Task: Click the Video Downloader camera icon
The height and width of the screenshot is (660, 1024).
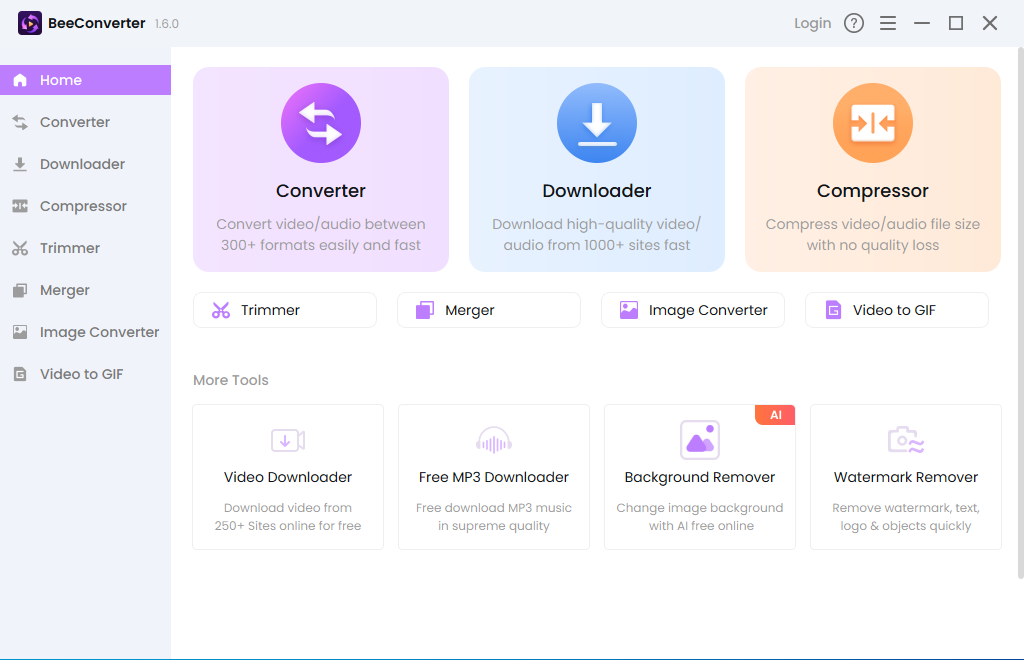Action: click(288, 441)
